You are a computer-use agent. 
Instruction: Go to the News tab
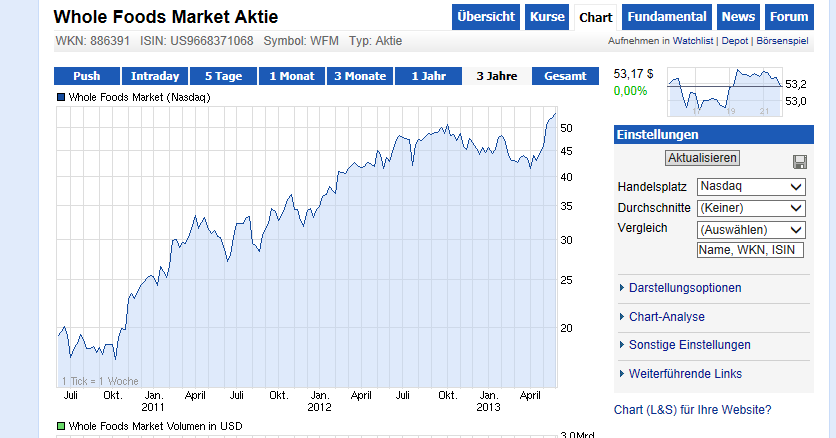738,17
